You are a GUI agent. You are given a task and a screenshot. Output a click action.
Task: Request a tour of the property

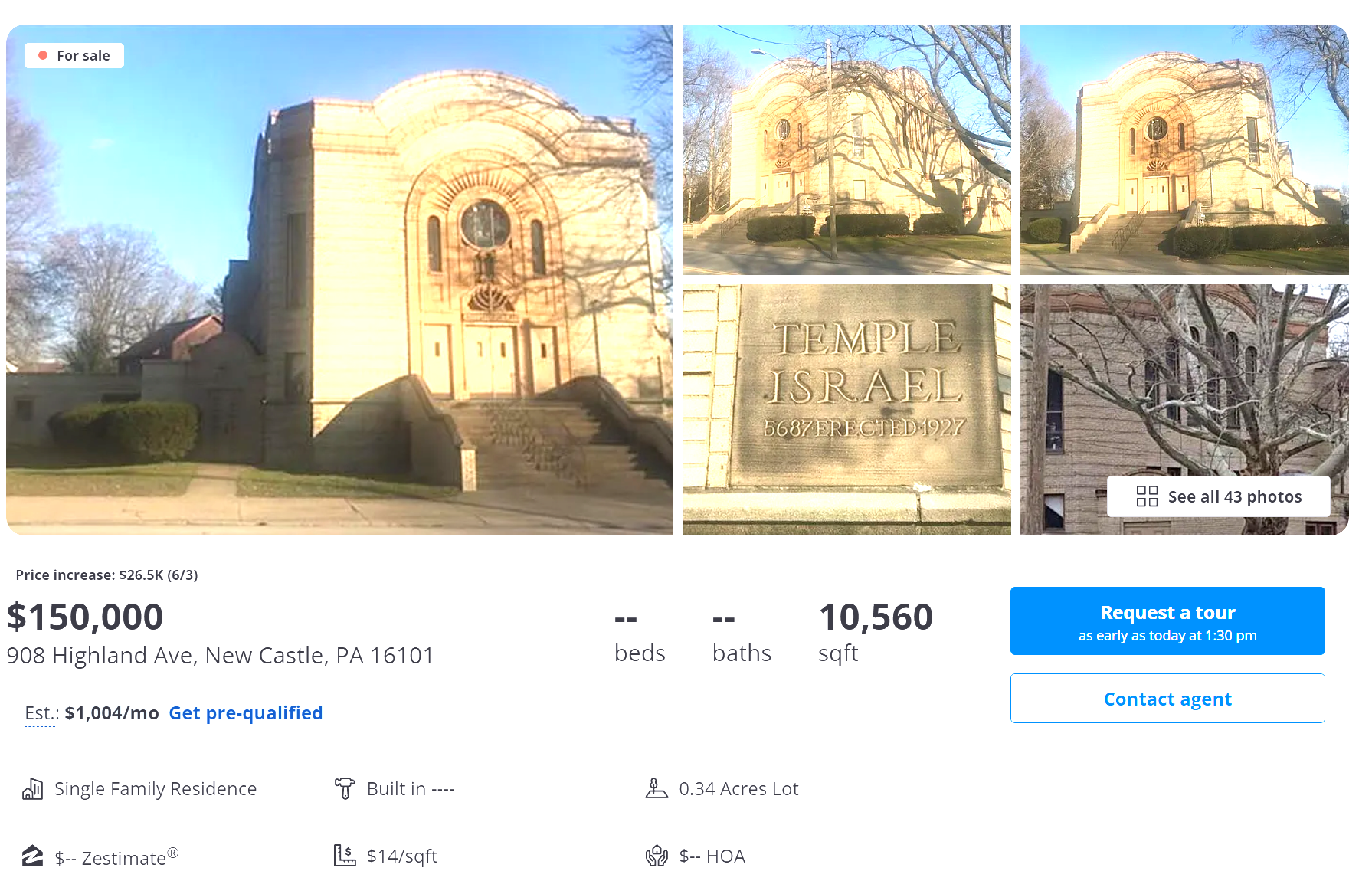pyautogui.click(x=1167, y=621)
